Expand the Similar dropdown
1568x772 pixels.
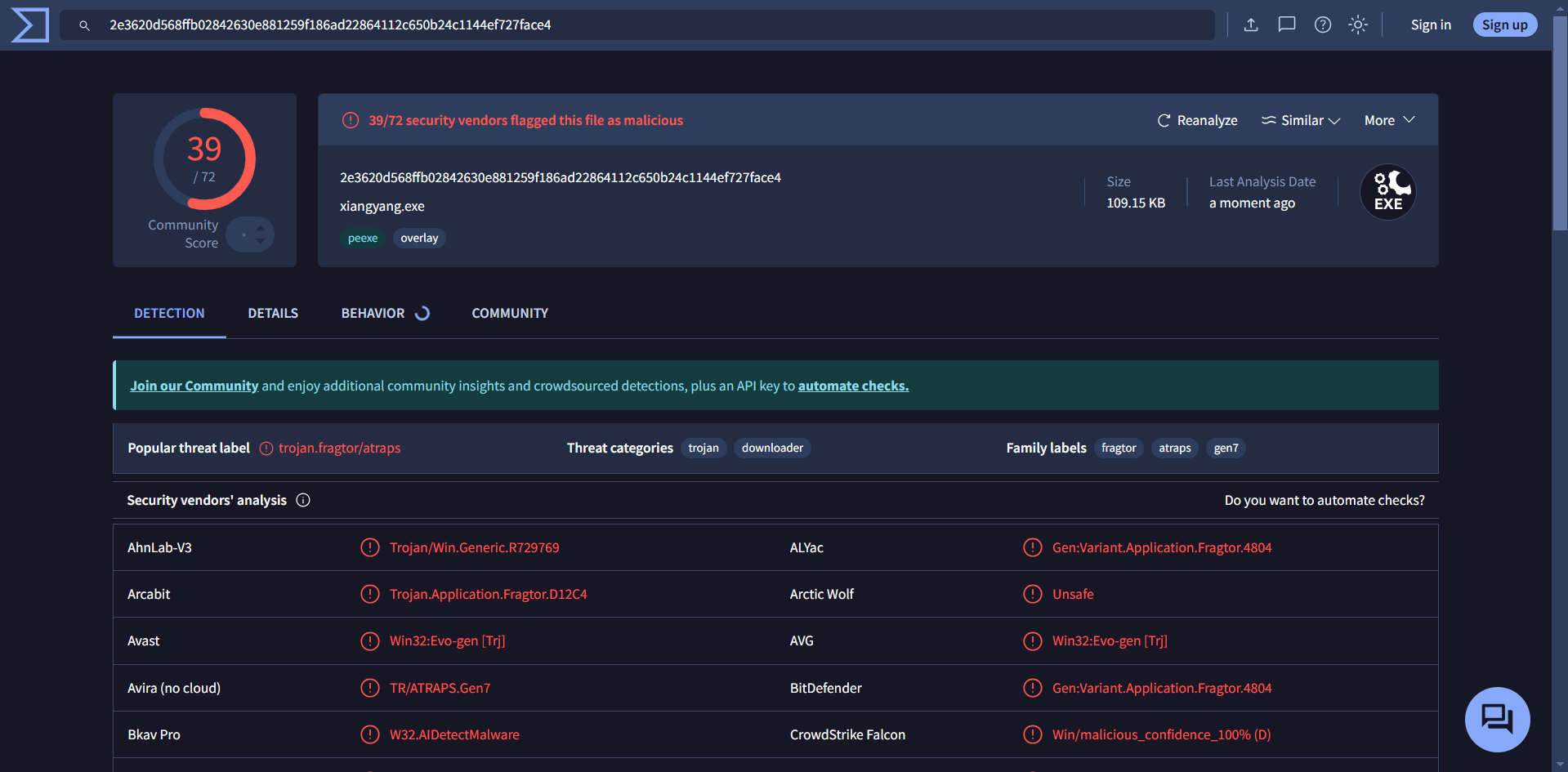tap(1301, 121)
